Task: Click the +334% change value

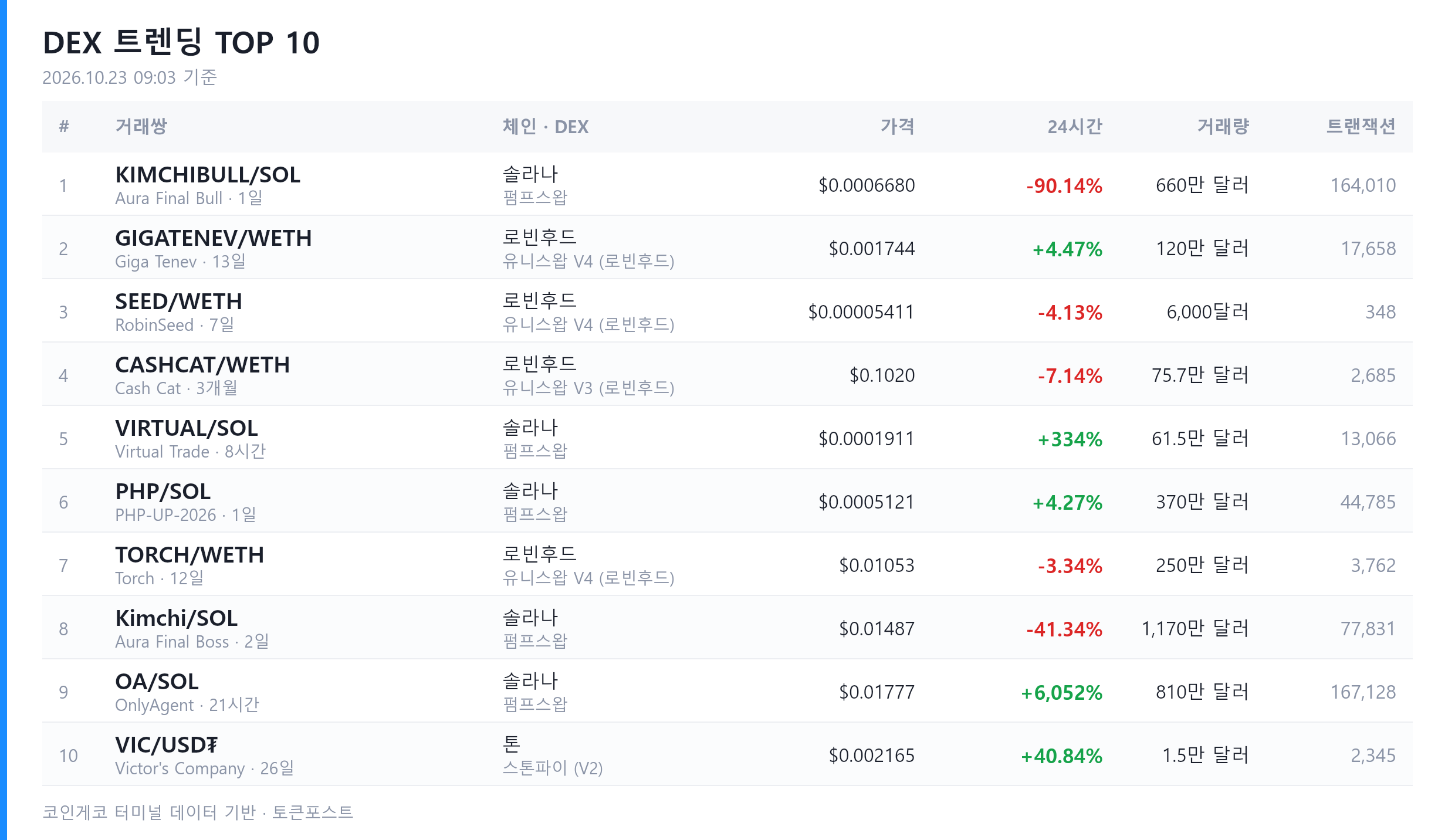Action: click(x=1070, y=439)
